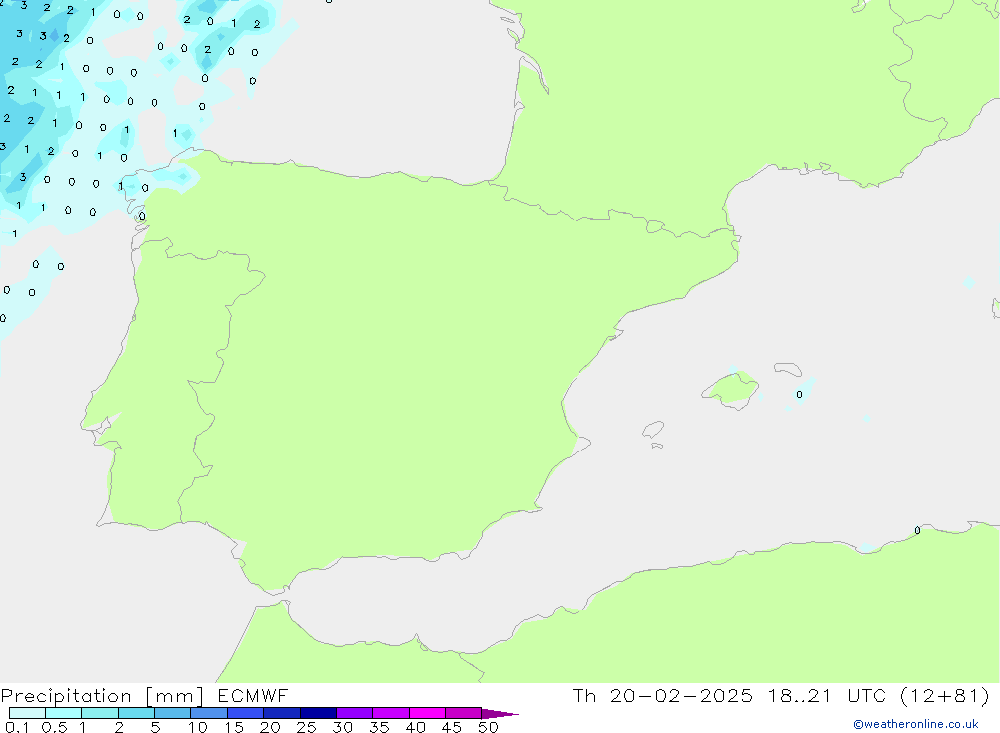Viewport: 1000px width, 733px height.
Task: Choose the 15–20 mm legend color box
Action: 246,713
